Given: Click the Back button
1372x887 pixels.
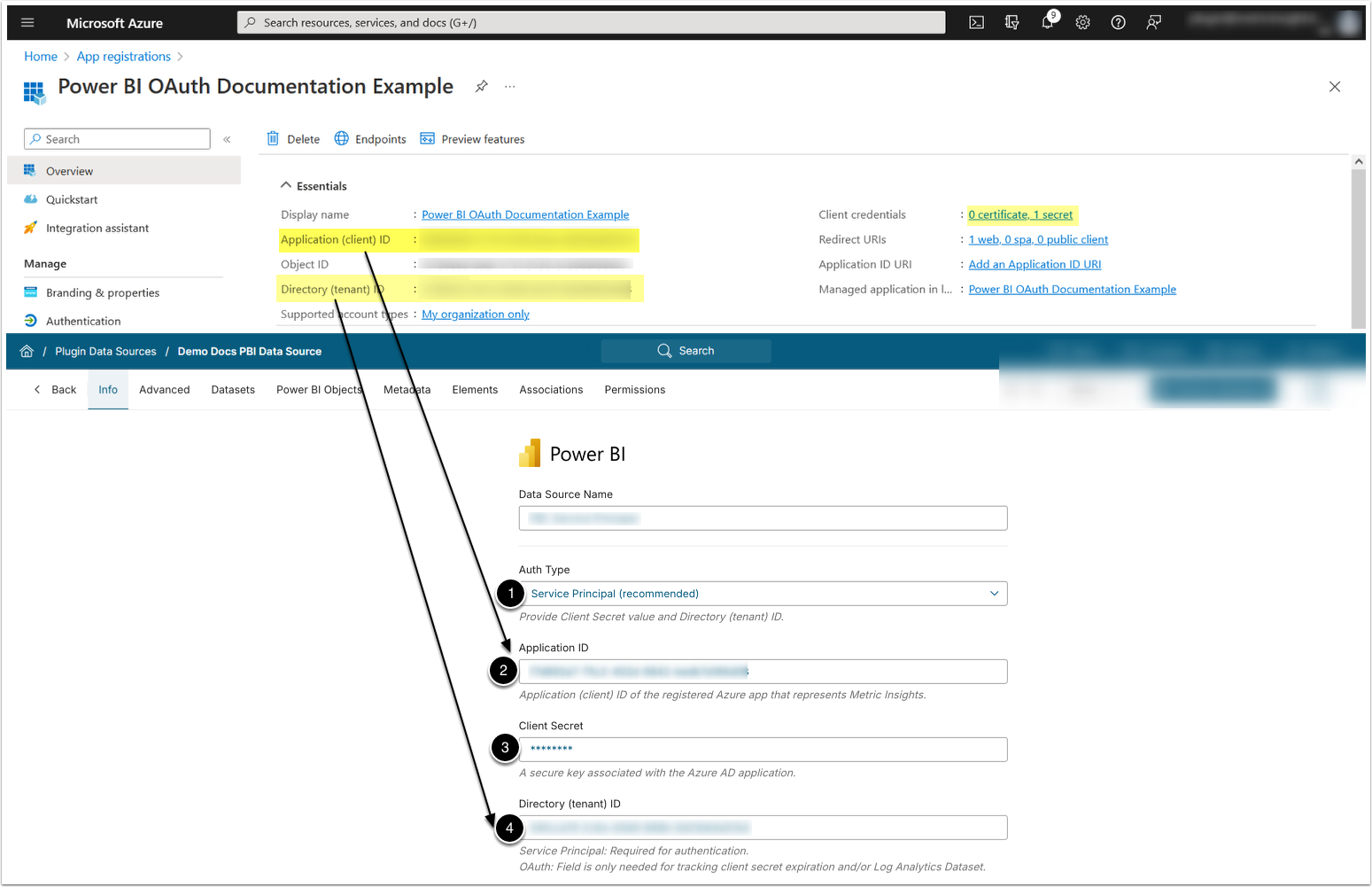Looking at the screenshot, I should (55, 390).
